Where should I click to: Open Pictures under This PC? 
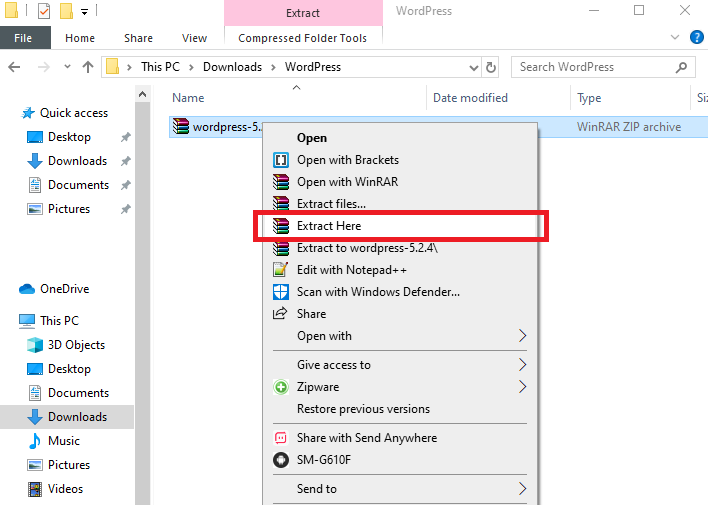[x=69, y=465]
